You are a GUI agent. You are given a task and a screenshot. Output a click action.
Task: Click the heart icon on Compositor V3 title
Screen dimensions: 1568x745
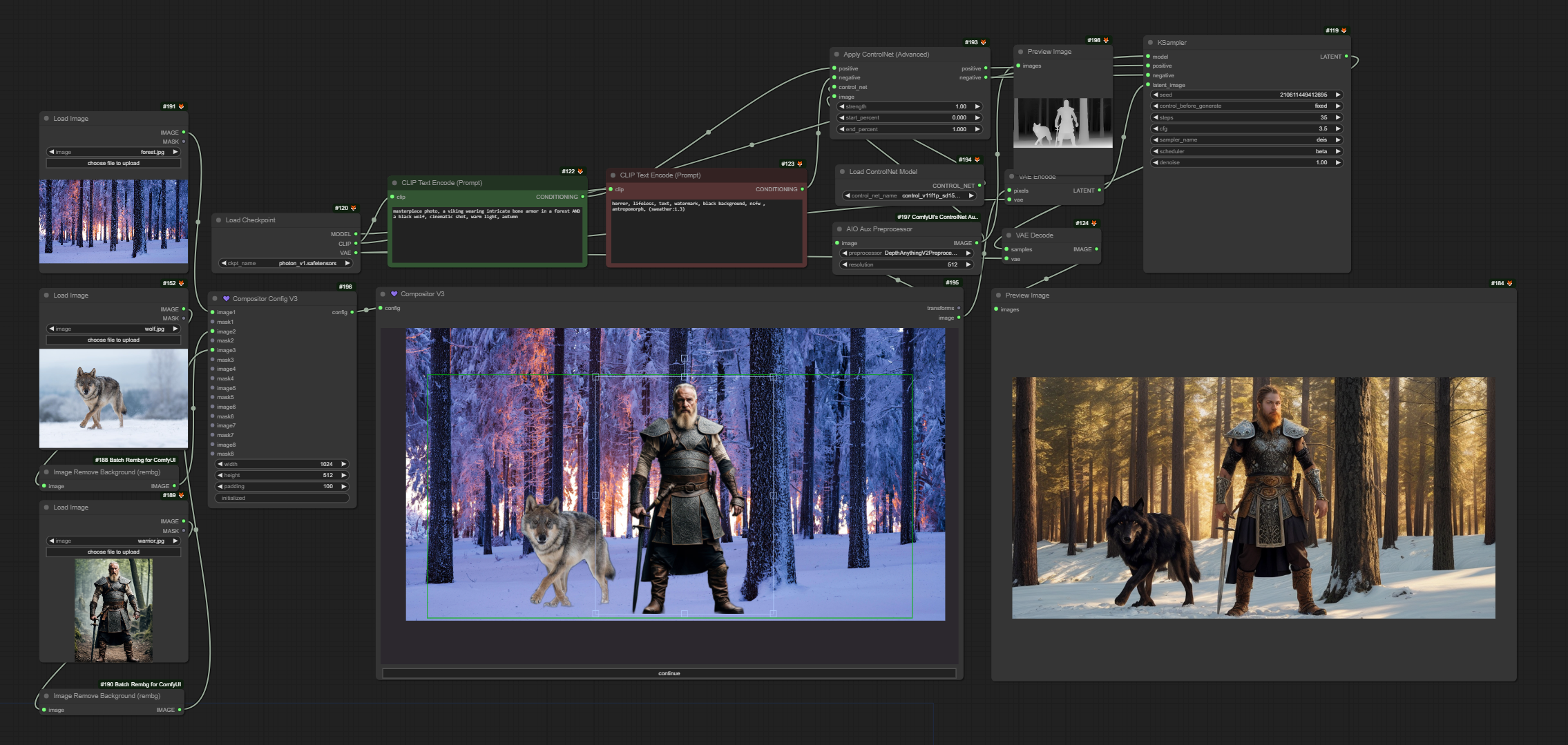(394, 294)
